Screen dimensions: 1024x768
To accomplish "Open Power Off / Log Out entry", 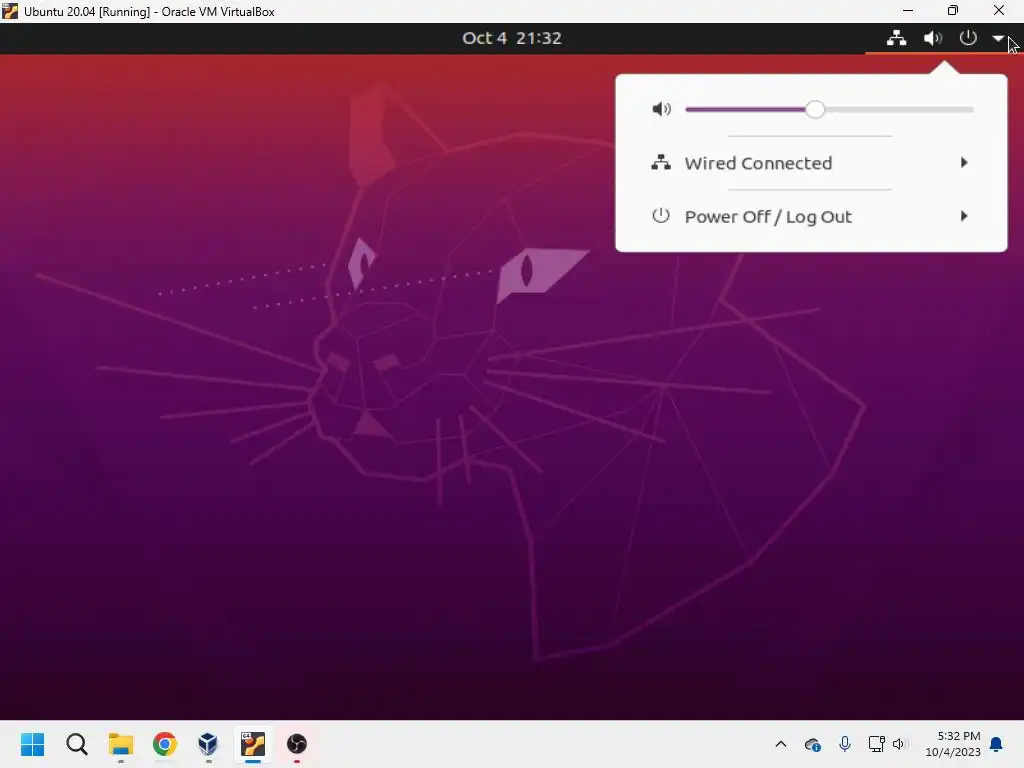I will pos(811,216).
